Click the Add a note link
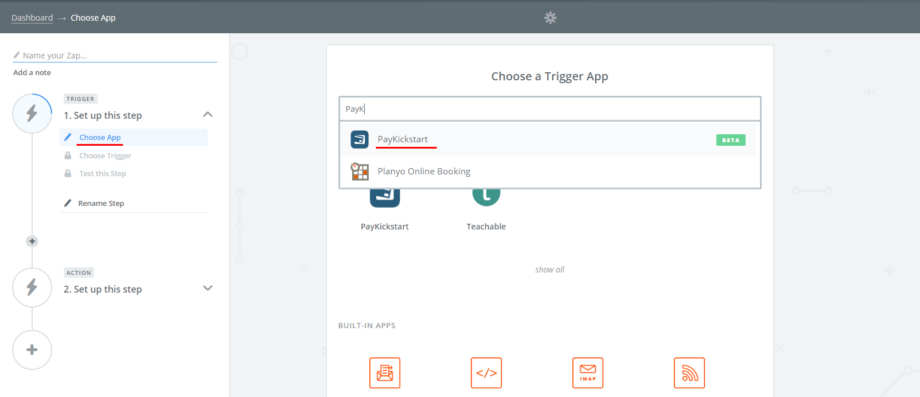This screenshot has height=397, width=920. point(32,73)
